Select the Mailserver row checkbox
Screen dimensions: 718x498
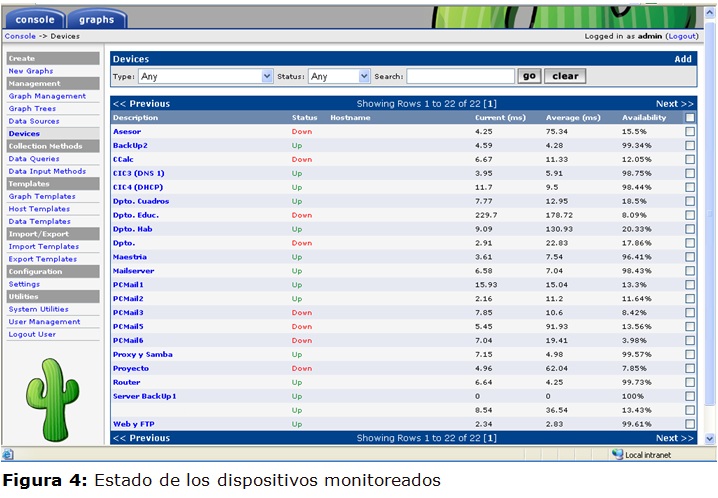[689, 271]
